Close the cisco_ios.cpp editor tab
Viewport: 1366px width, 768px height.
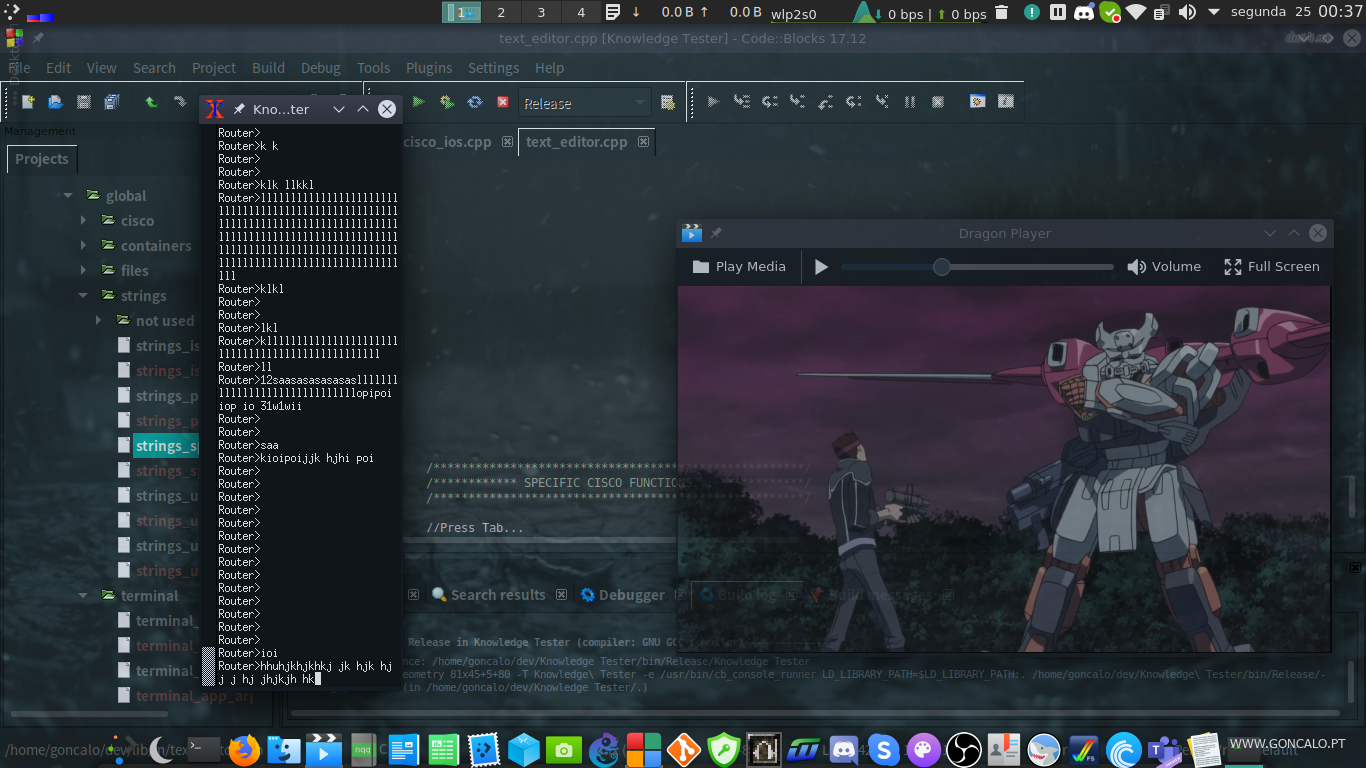point(508,142)
